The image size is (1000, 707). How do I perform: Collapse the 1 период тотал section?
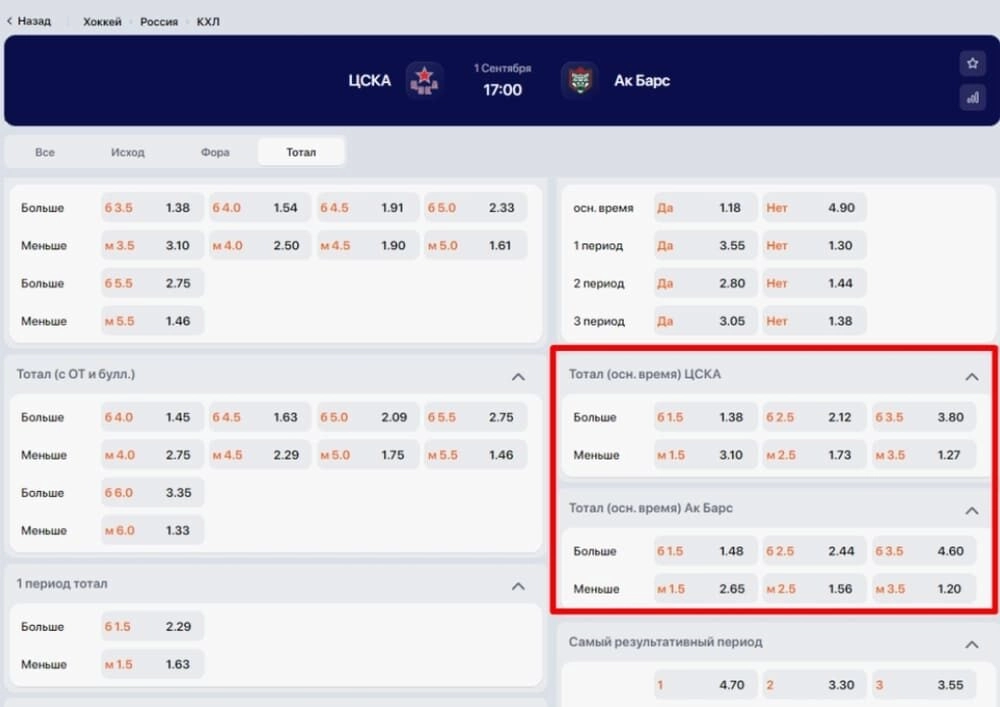tap(518, 586)
